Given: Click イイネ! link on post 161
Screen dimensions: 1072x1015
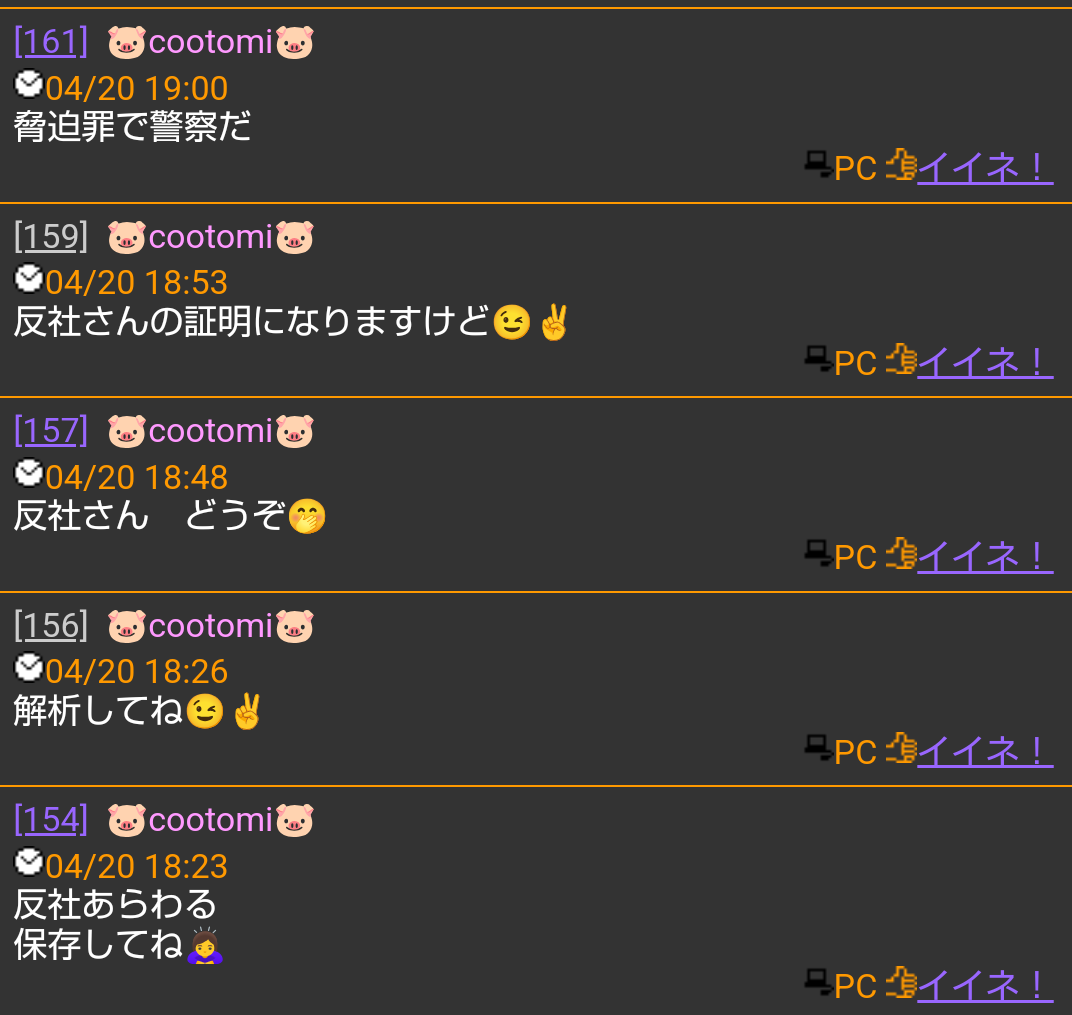Looking at the screenshot, I should pos(984,167).
